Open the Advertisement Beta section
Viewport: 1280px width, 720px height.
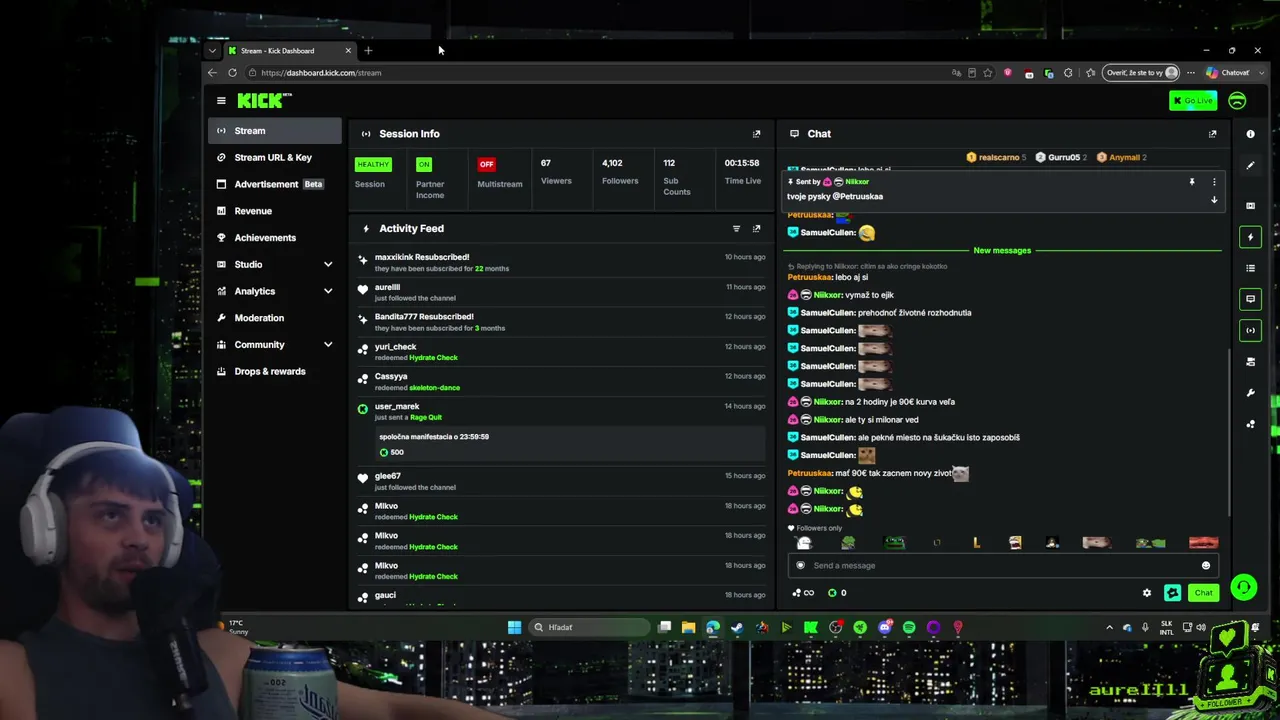pos(275,184)
